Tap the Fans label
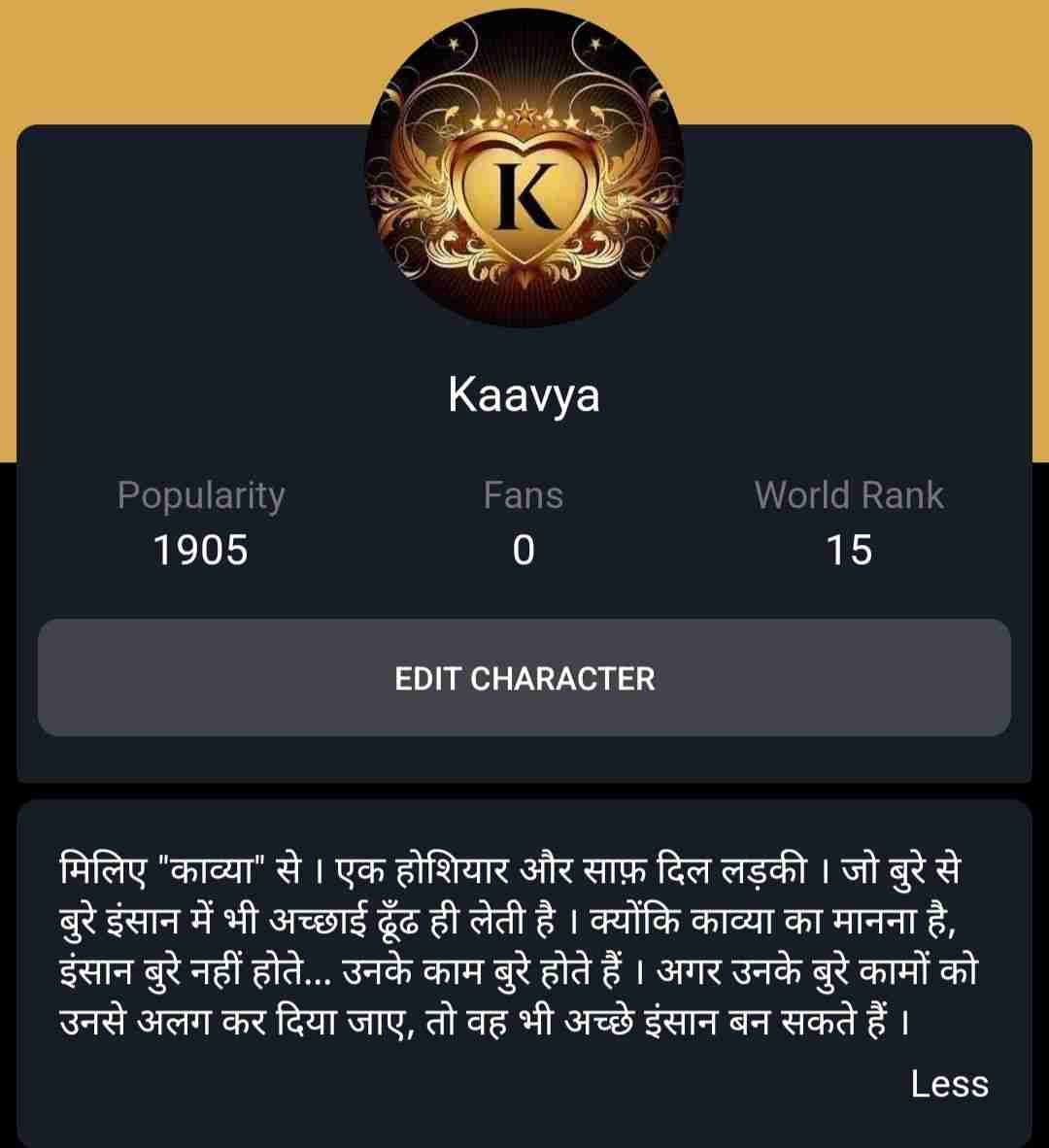Screen dimensions: 1049x1148 [523, 495]
